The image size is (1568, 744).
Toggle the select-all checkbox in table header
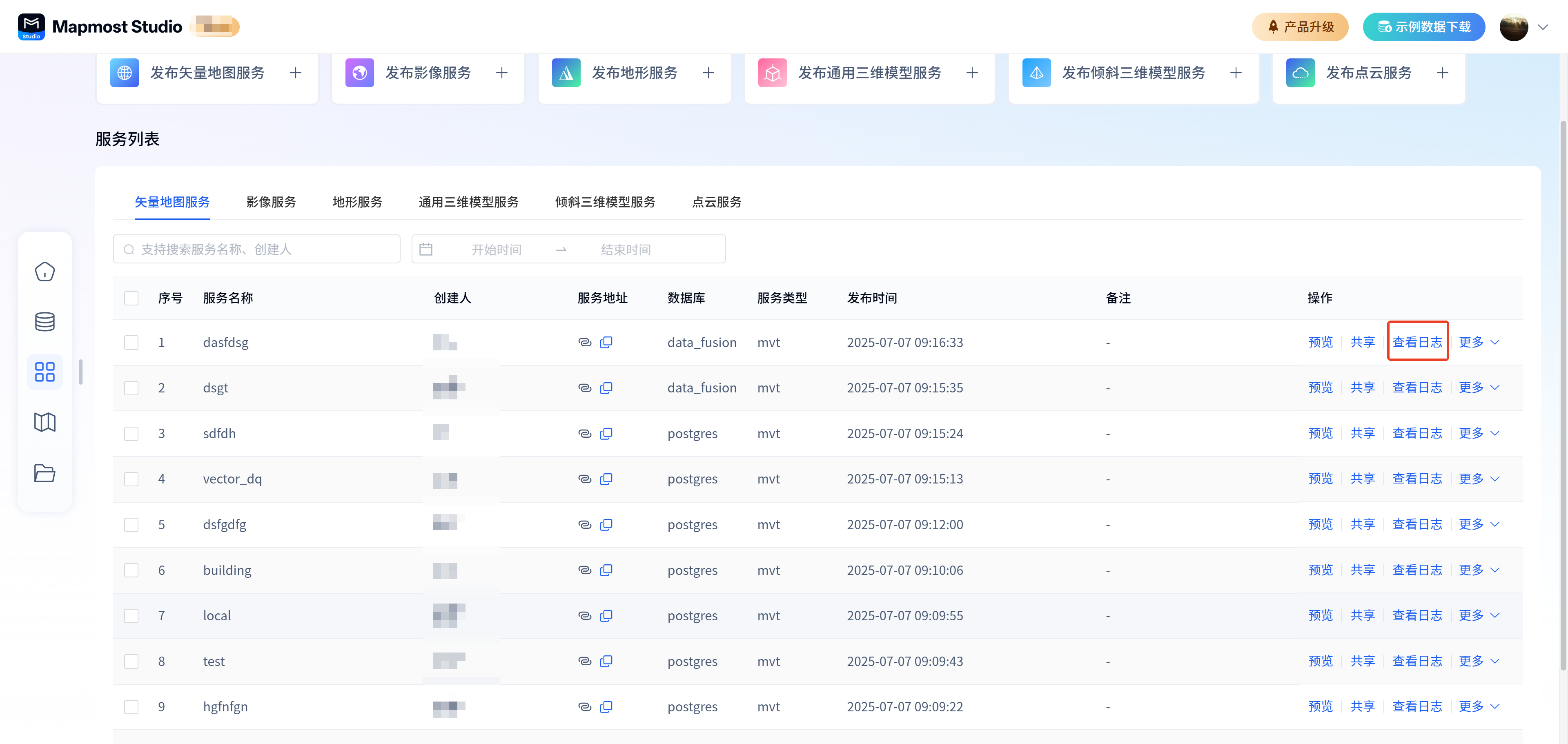(131, 298)
